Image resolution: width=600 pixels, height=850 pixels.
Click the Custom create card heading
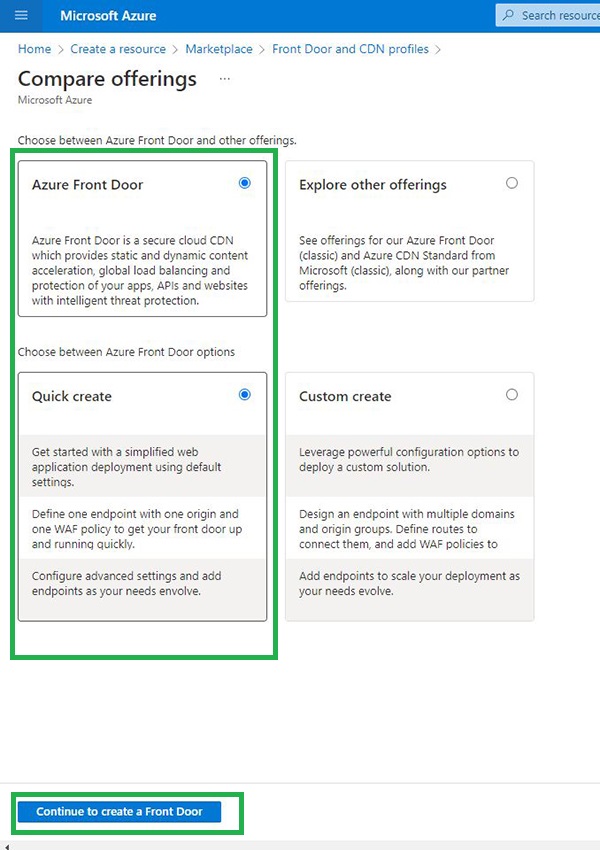(x=345, y=397)
